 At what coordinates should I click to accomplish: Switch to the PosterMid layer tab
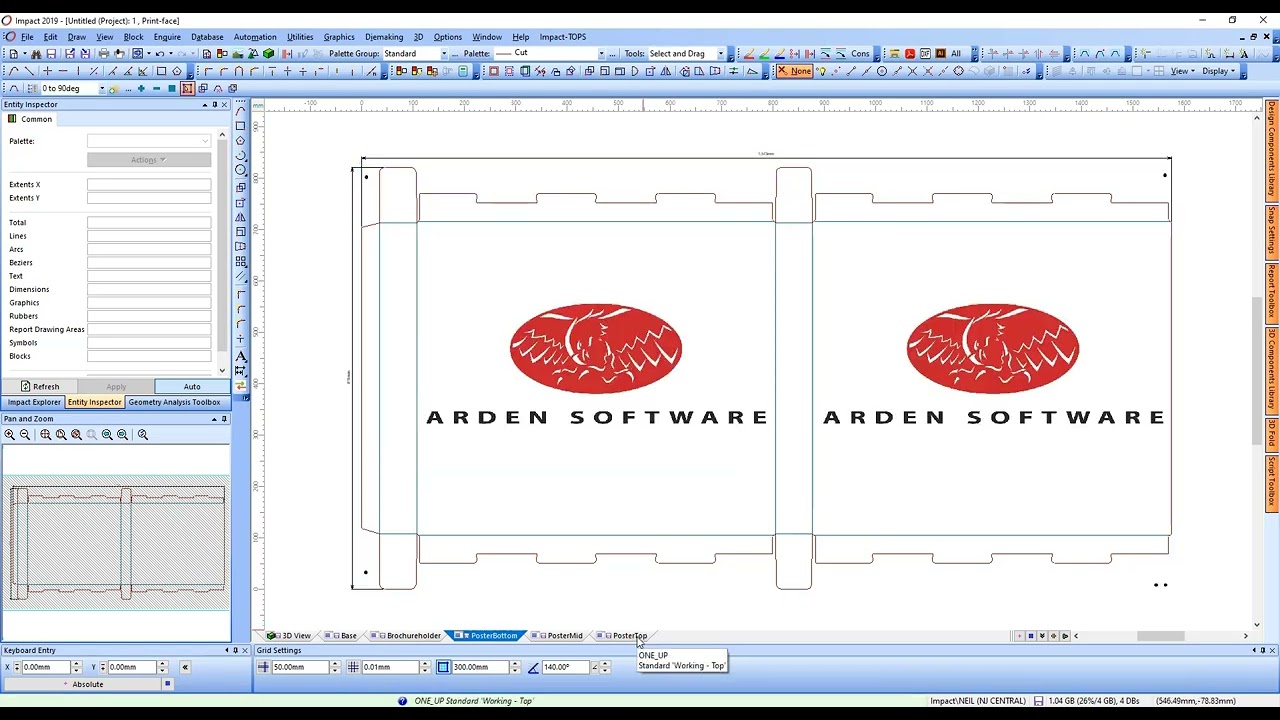559,636
